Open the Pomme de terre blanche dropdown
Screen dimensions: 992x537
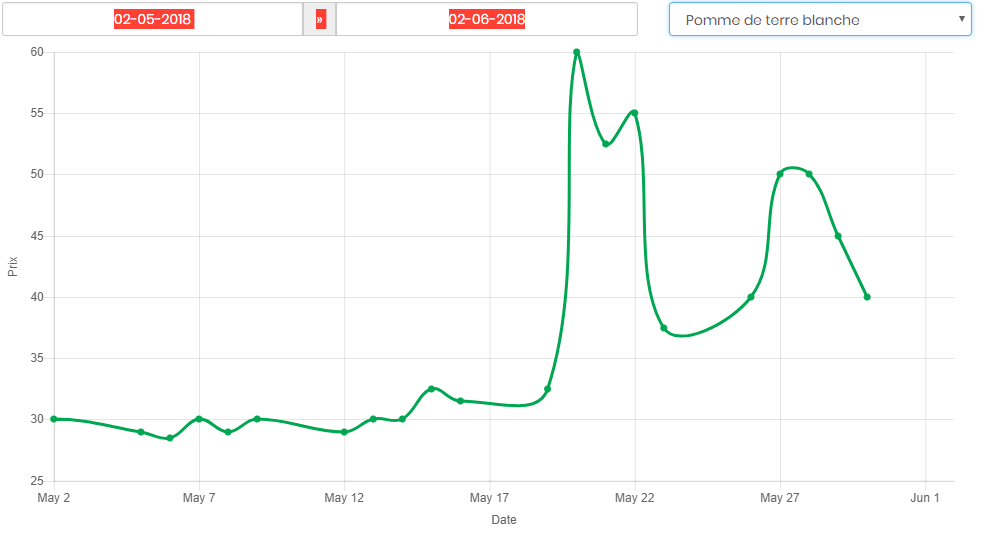tap(820, 20)
